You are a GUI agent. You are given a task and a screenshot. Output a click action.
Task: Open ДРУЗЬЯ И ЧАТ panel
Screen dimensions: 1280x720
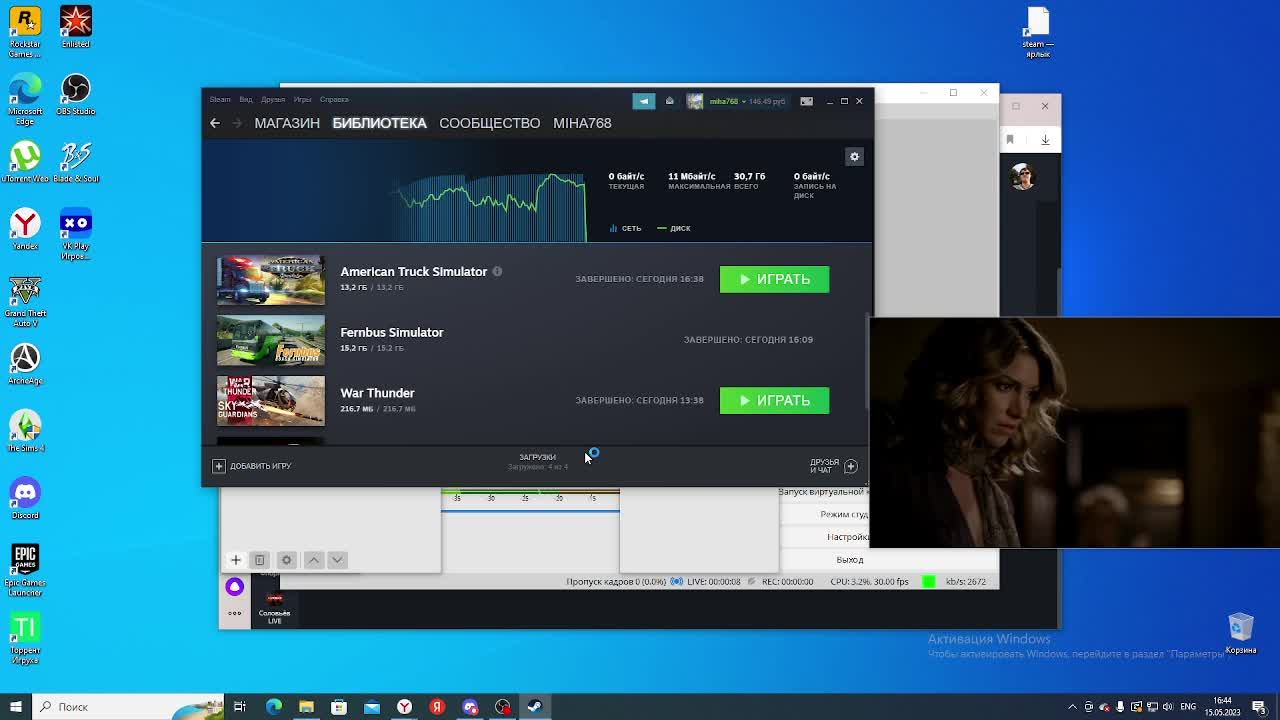click(824, 466)
